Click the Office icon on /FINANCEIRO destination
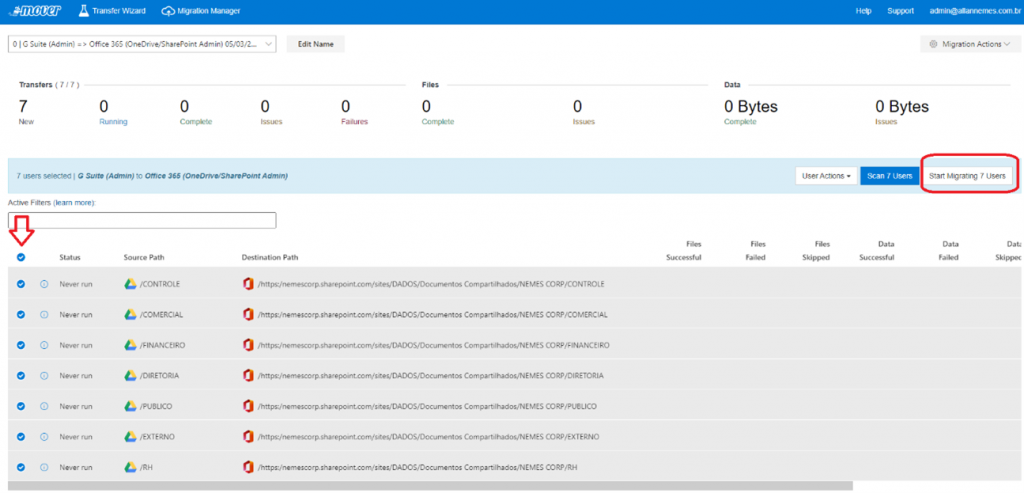1024x493 pixels. [x=248, y=345]
